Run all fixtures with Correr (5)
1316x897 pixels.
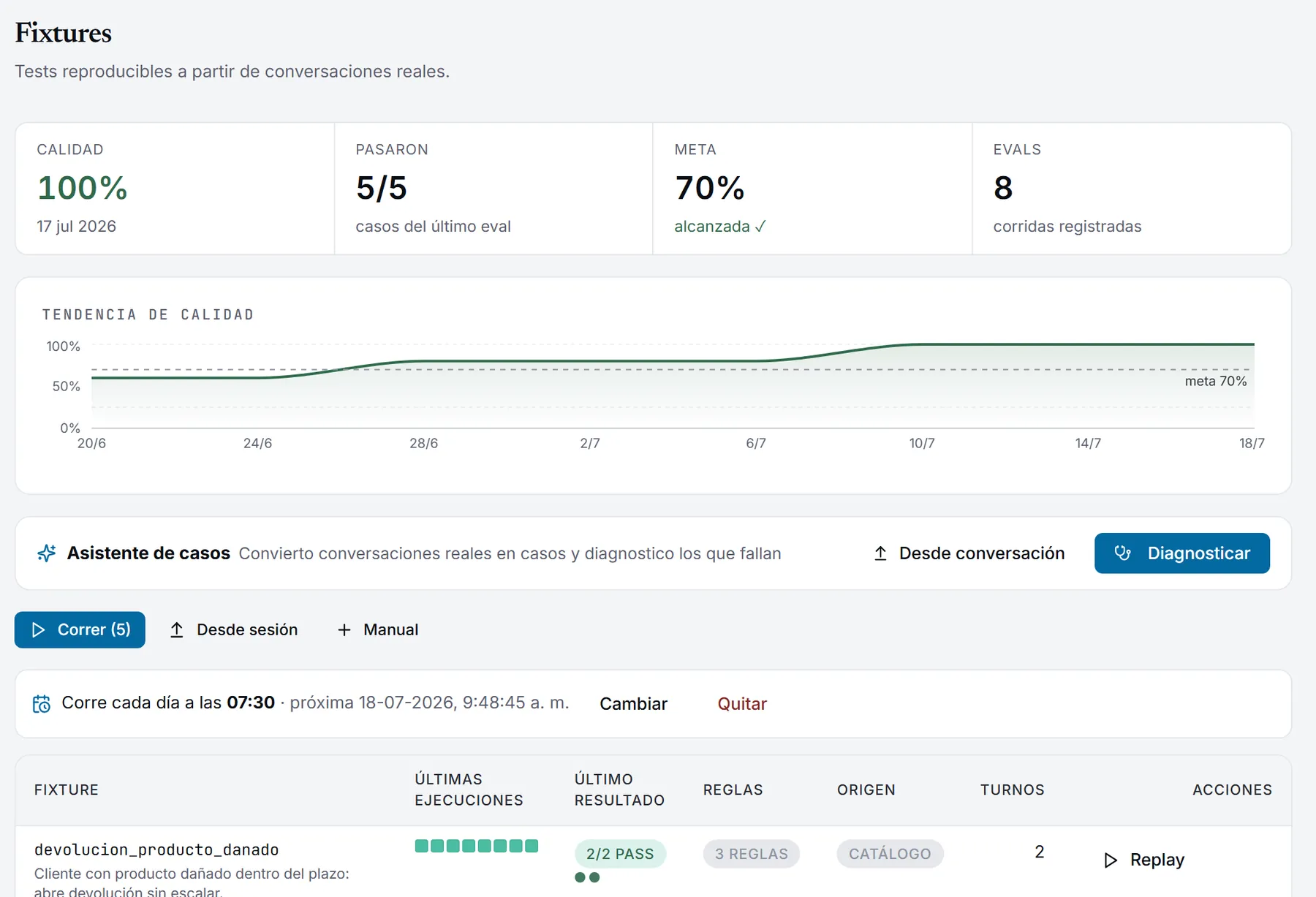[80, 629]
